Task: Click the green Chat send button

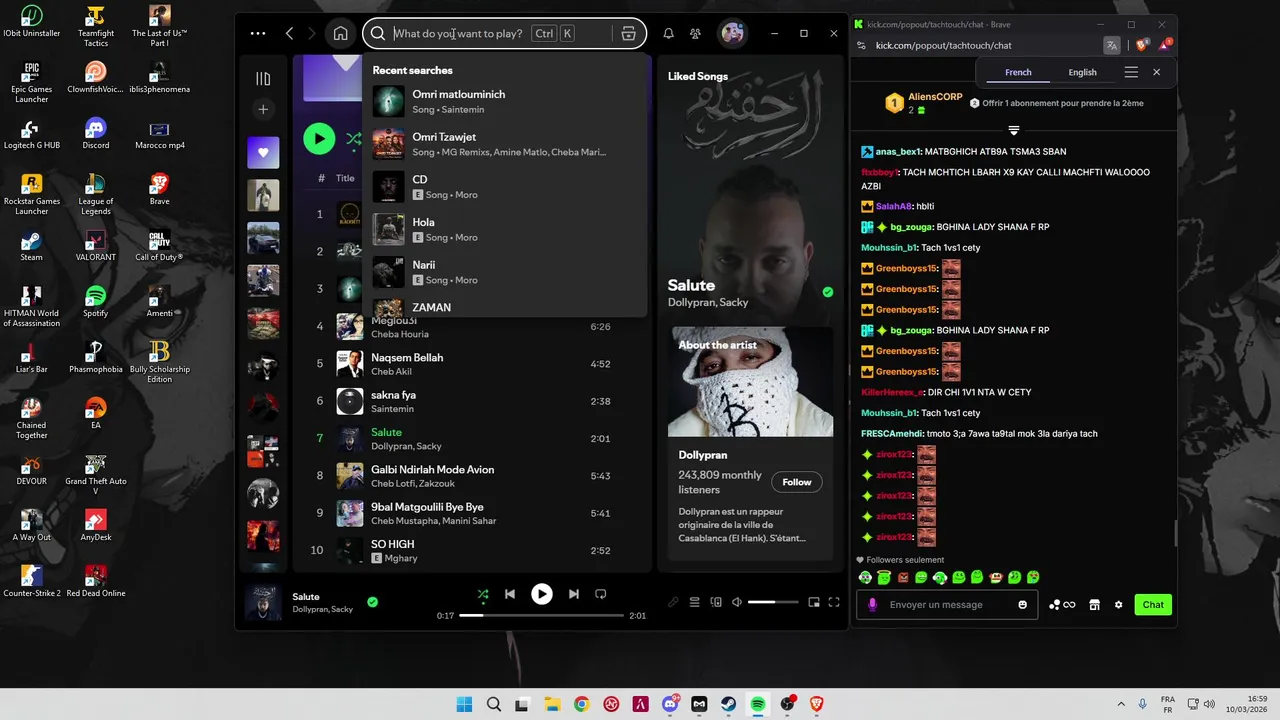Action: pyautogui.click(x=1153, y=604)
